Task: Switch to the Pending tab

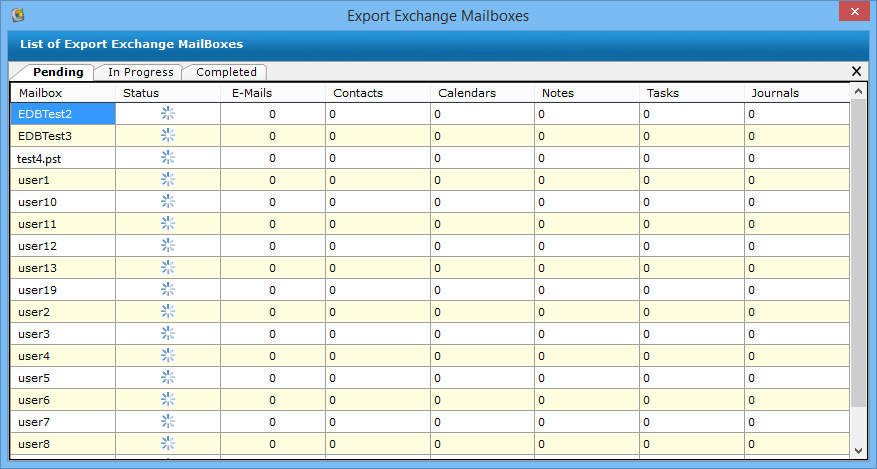Action: coord(58,72)
